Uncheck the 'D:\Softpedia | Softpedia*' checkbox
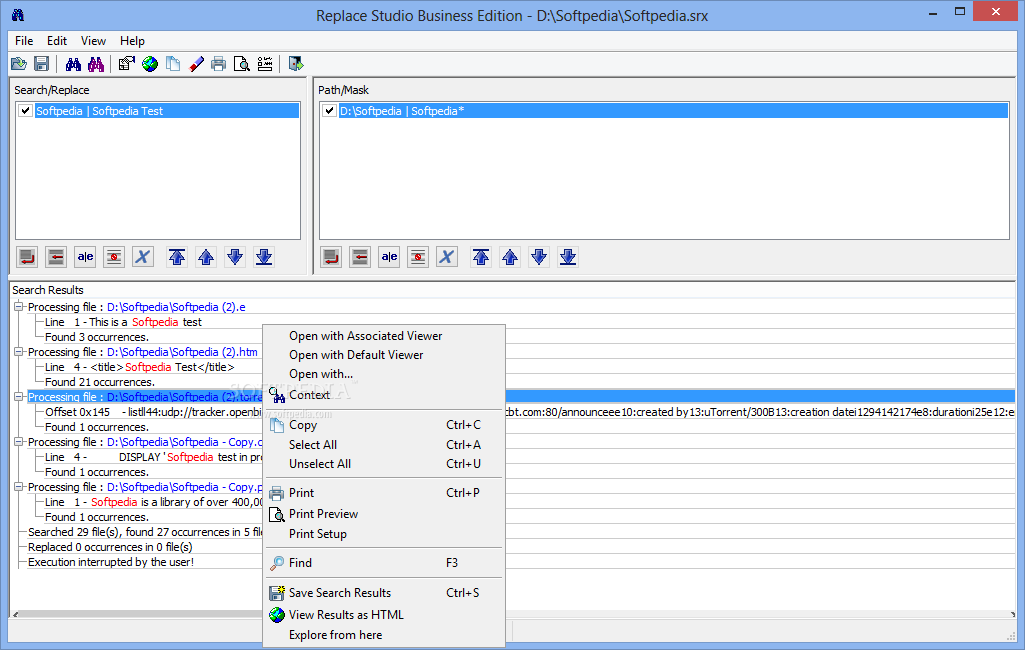Screen dimensions: 1025x650 pos(329,111)
